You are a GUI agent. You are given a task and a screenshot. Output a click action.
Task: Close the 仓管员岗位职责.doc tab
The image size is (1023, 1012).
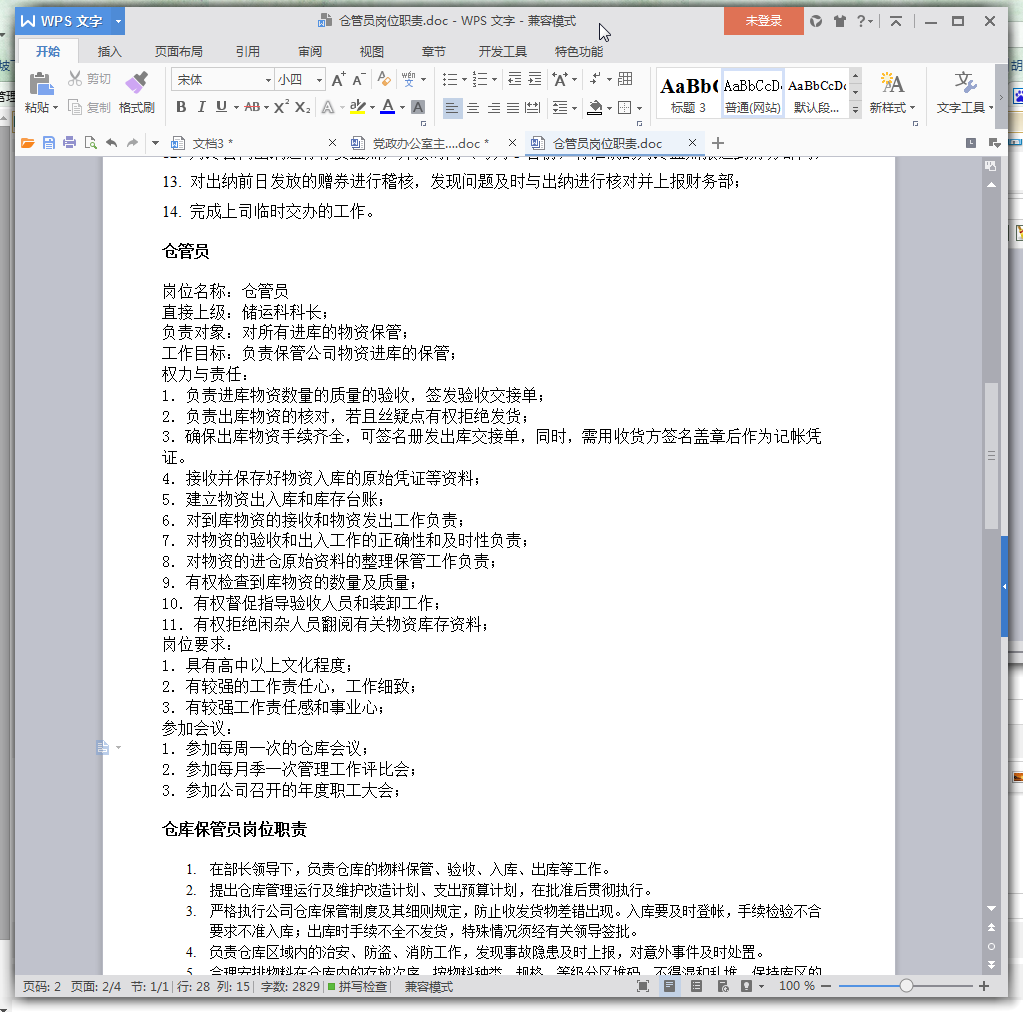pyautogui.click(x=692, y=142)
